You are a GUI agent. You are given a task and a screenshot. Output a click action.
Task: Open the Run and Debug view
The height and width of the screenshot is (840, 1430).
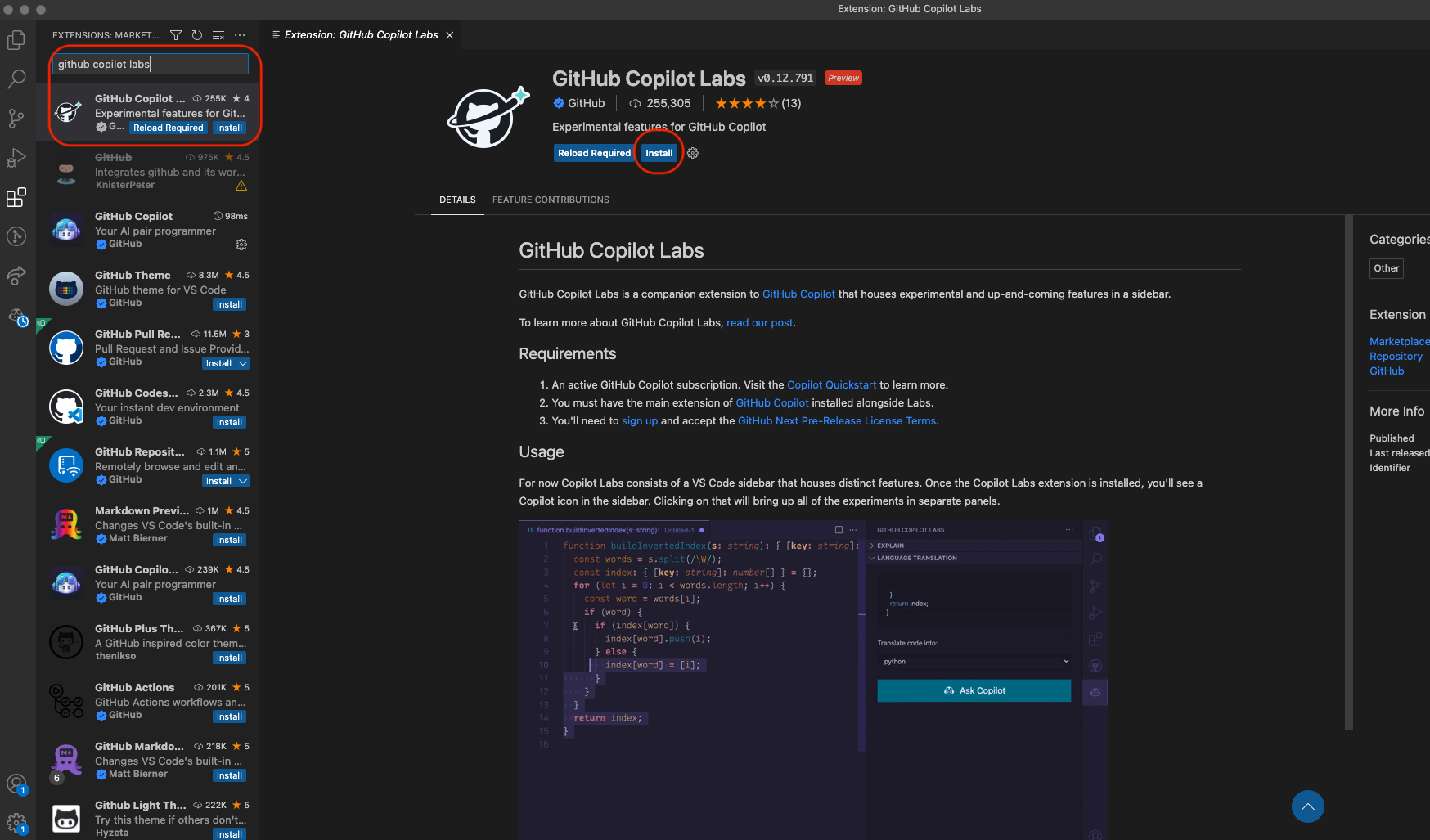coord(16,158)
